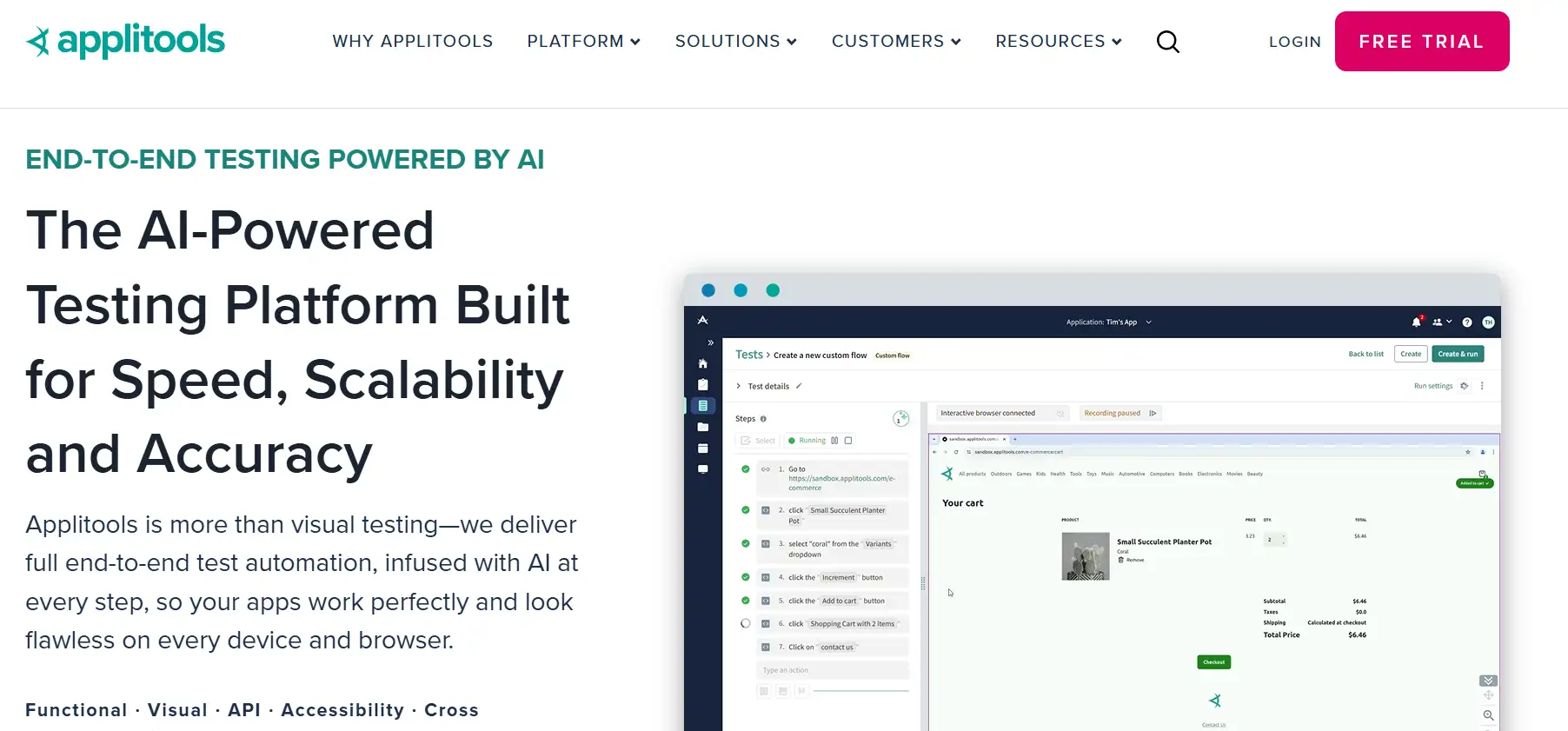This screenshot has width=1568, height=731.
Task: Click the move arrows icon beside the preview
Action: (1489, 695)
